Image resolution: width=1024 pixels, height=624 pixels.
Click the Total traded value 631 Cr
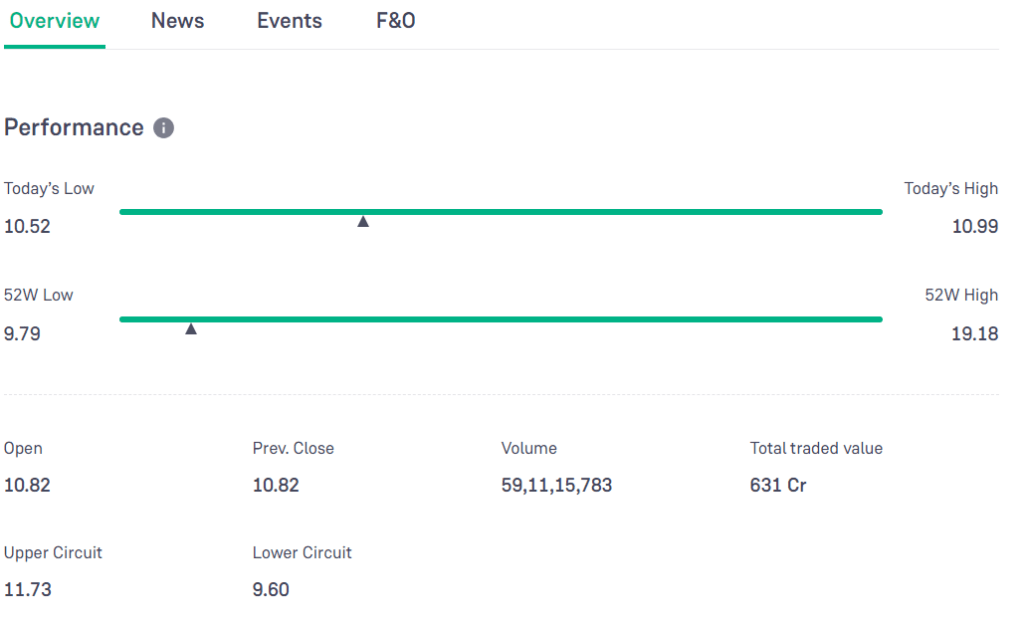pos(778,485)
